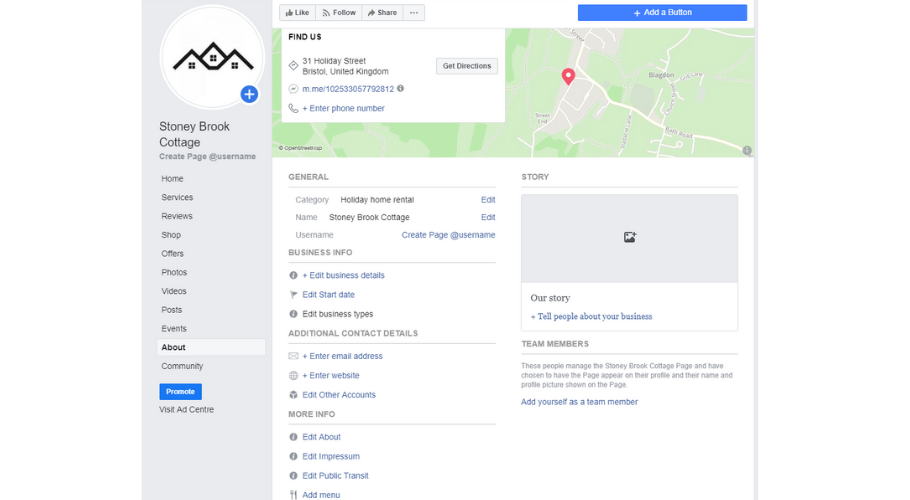
Task: Click Edit business details link
Action: coord(344,276)
